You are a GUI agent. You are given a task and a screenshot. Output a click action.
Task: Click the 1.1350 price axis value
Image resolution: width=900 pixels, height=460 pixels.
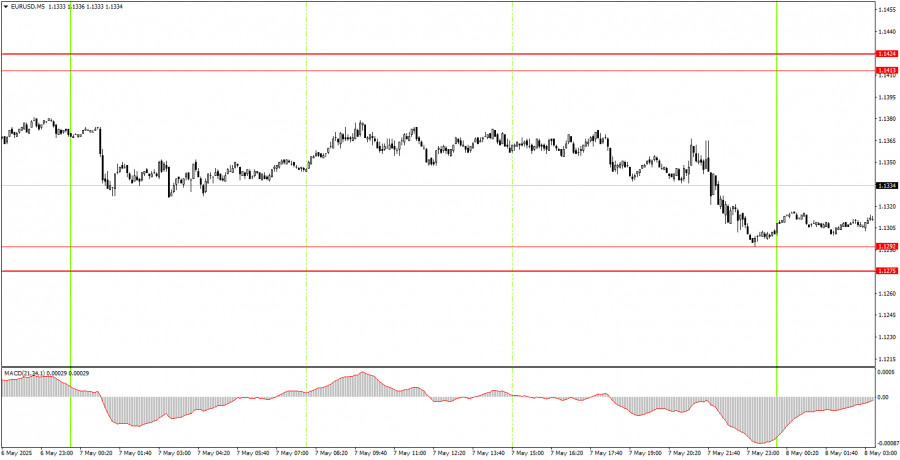888,163
